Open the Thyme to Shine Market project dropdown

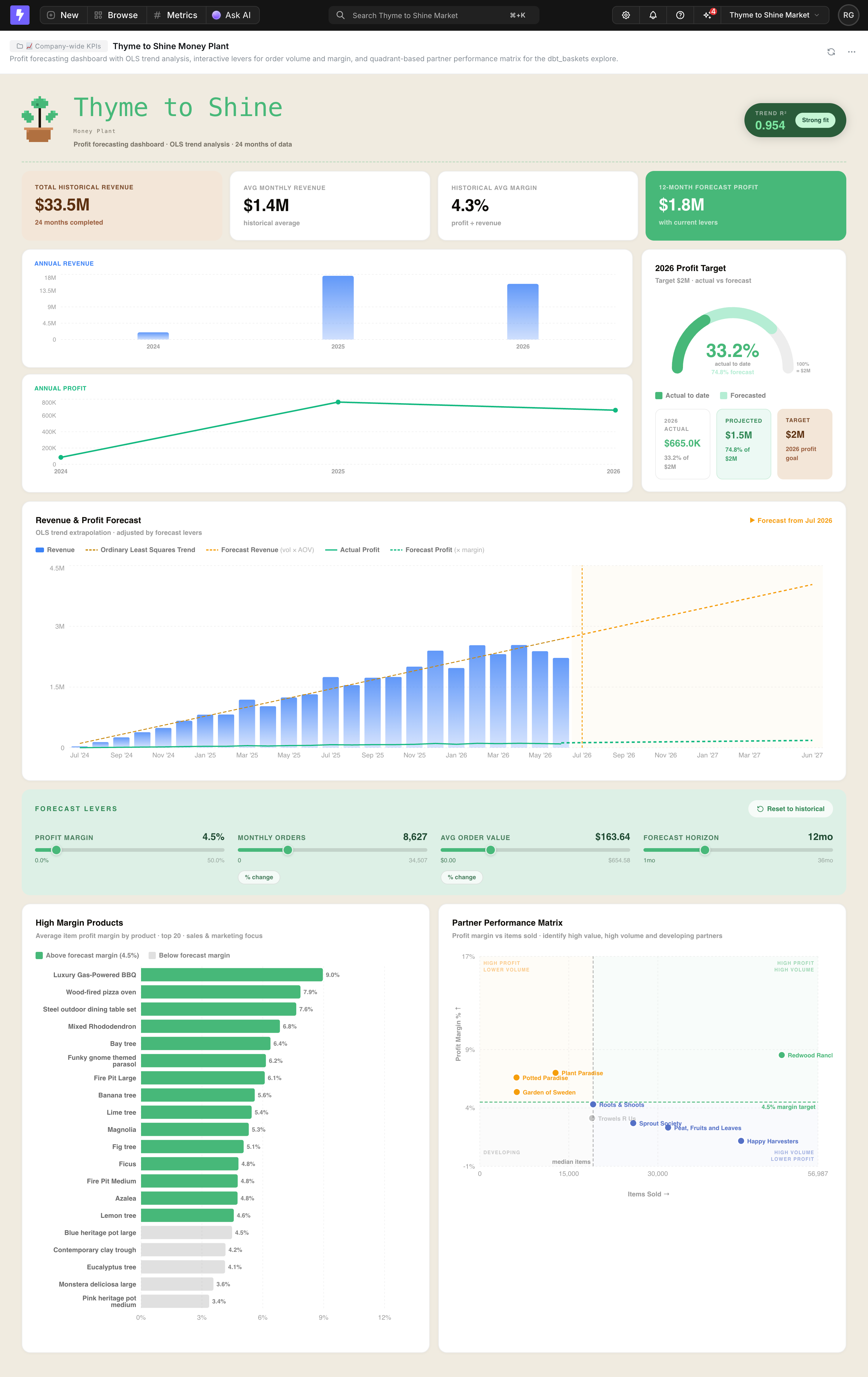click(x=774, y=15)
